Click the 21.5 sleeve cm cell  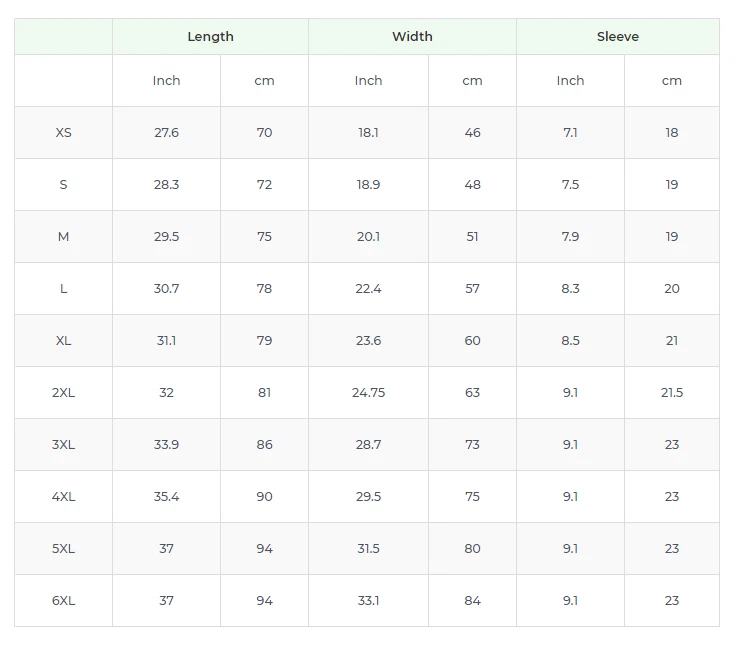[x=672, y=392]
